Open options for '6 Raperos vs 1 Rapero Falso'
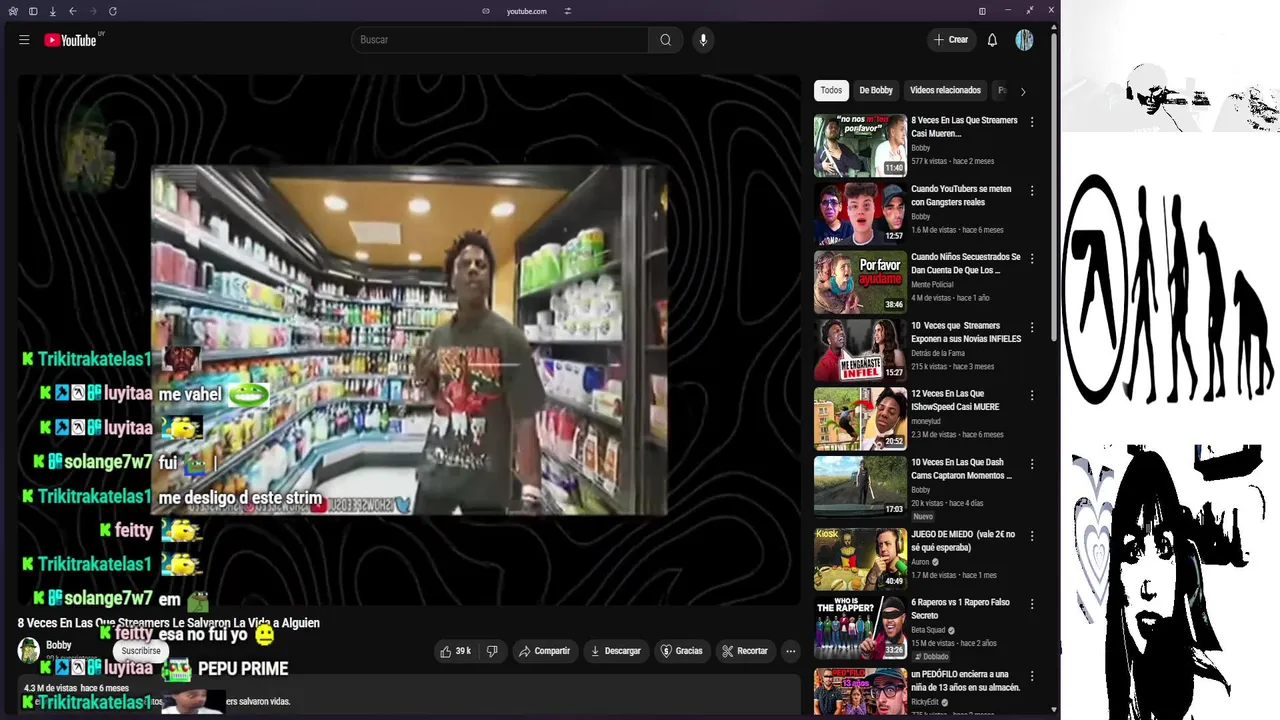Screen dimensions: 1280x720 point(1032,604)
